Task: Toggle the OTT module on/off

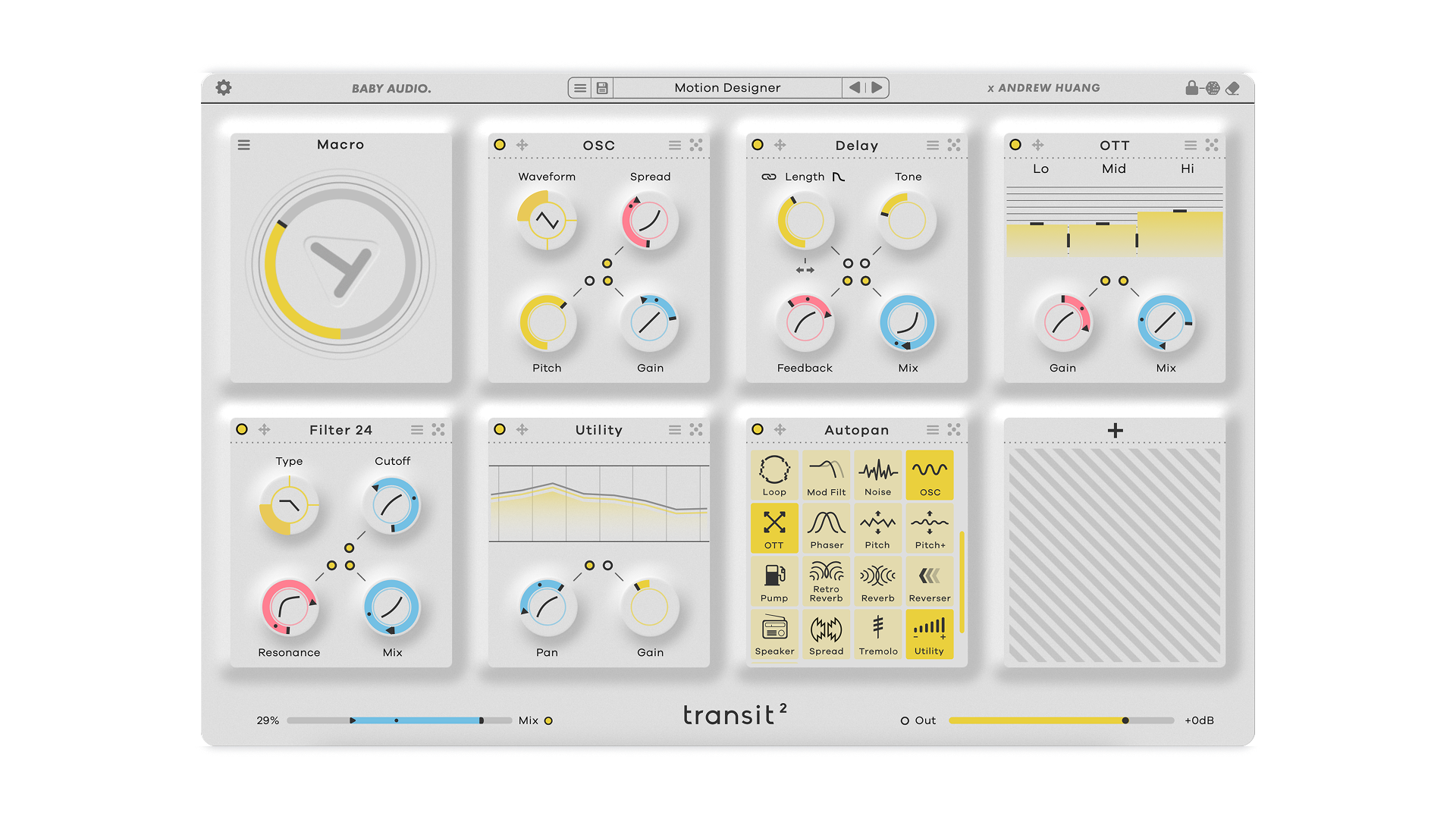Action: point(1015,145)
